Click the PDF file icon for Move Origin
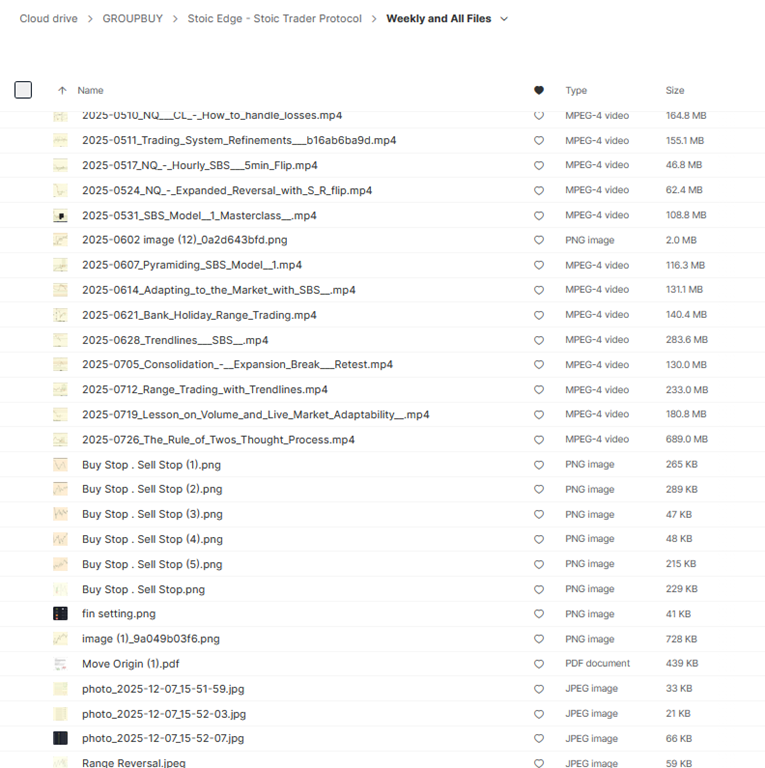The image size is (765, 768). [60, 663]
